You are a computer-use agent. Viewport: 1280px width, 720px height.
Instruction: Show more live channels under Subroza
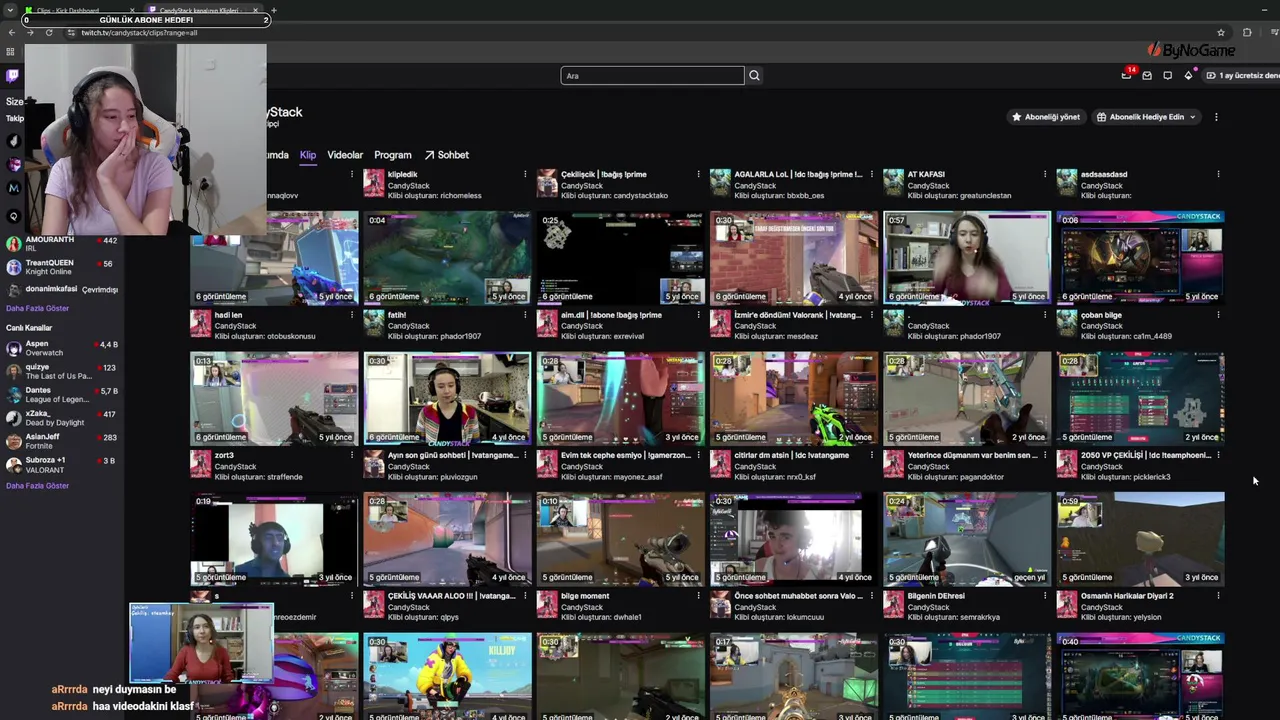(38, 486)
